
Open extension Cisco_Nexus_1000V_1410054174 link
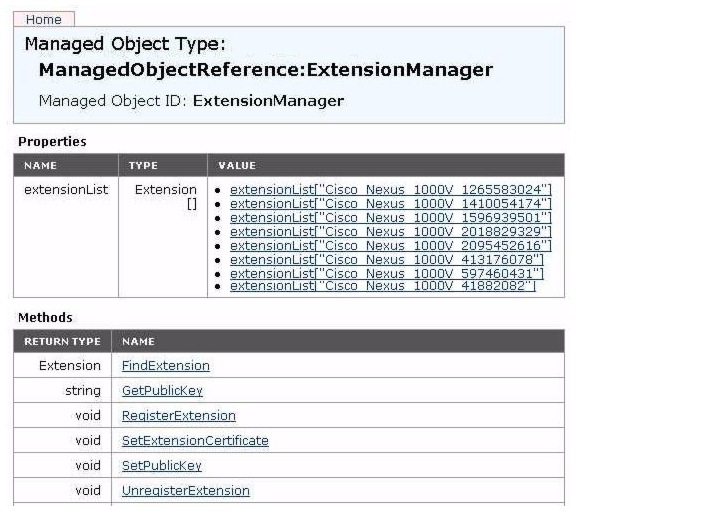click(x=391, y=203)
